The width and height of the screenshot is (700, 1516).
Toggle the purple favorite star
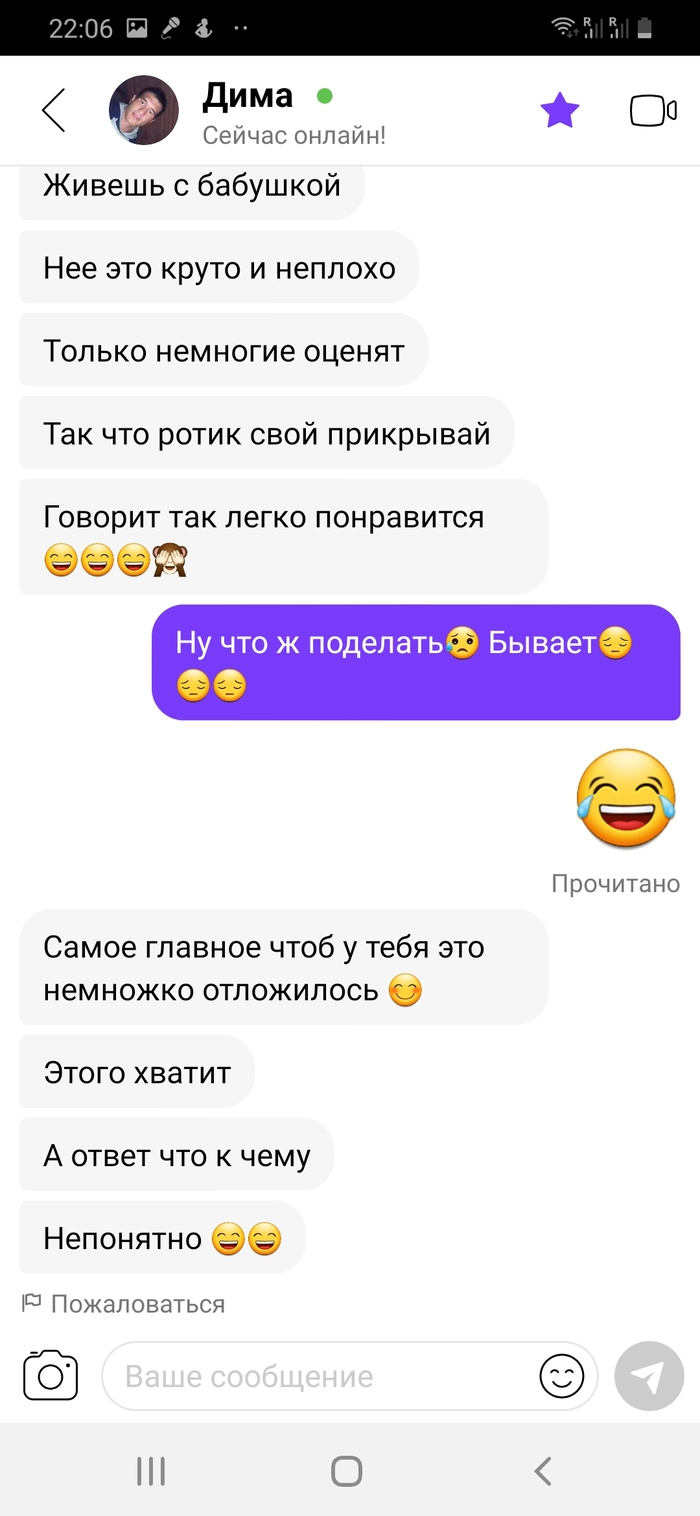pos(560,110)
